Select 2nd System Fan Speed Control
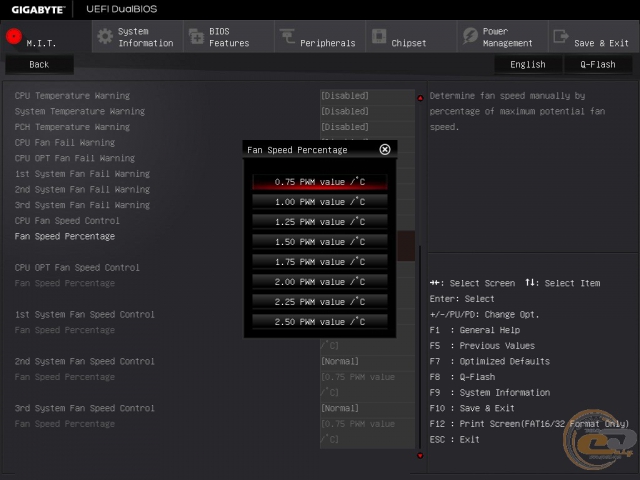 85,362
